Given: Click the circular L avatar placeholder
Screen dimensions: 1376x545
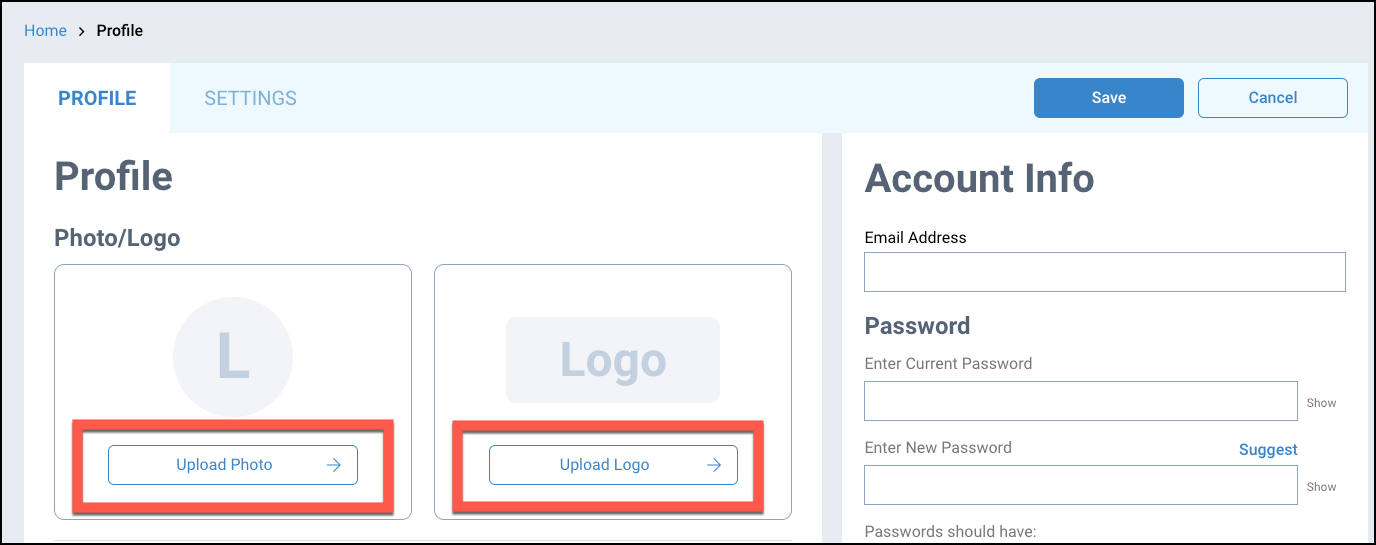Looking at the screenshot, I should (x=233, y=357).
